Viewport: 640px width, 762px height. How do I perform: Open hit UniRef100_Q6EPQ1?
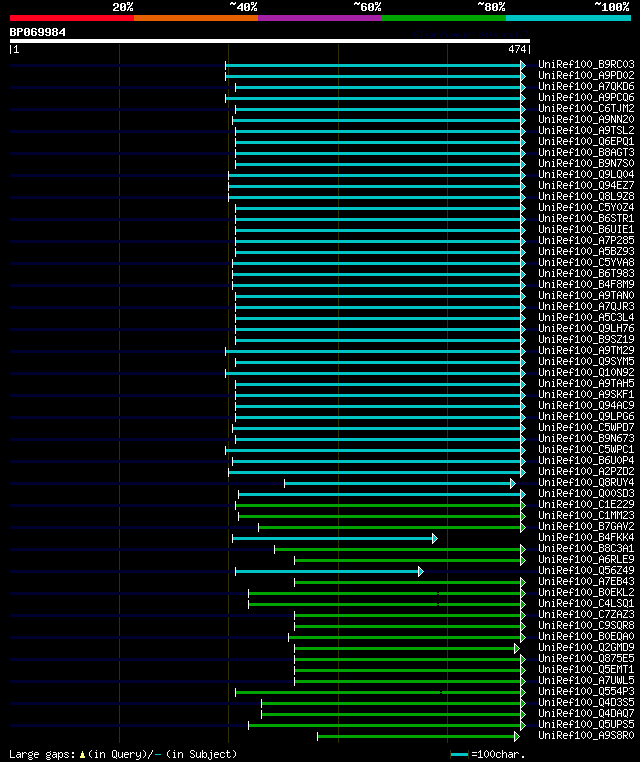586,141
